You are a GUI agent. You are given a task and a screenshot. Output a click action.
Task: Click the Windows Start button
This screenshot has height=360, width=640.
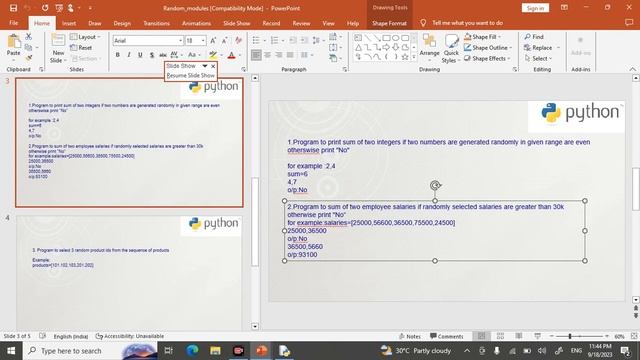(11, 351)
